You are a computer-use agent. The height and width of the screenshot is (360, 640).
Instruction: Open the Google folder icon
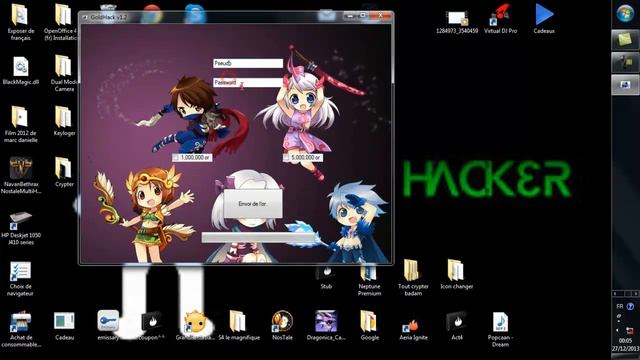point(369,321)
